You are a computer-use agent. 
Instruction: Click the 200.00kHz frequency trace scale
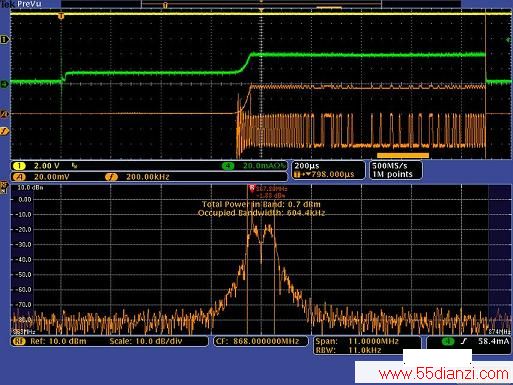point(148,177)
